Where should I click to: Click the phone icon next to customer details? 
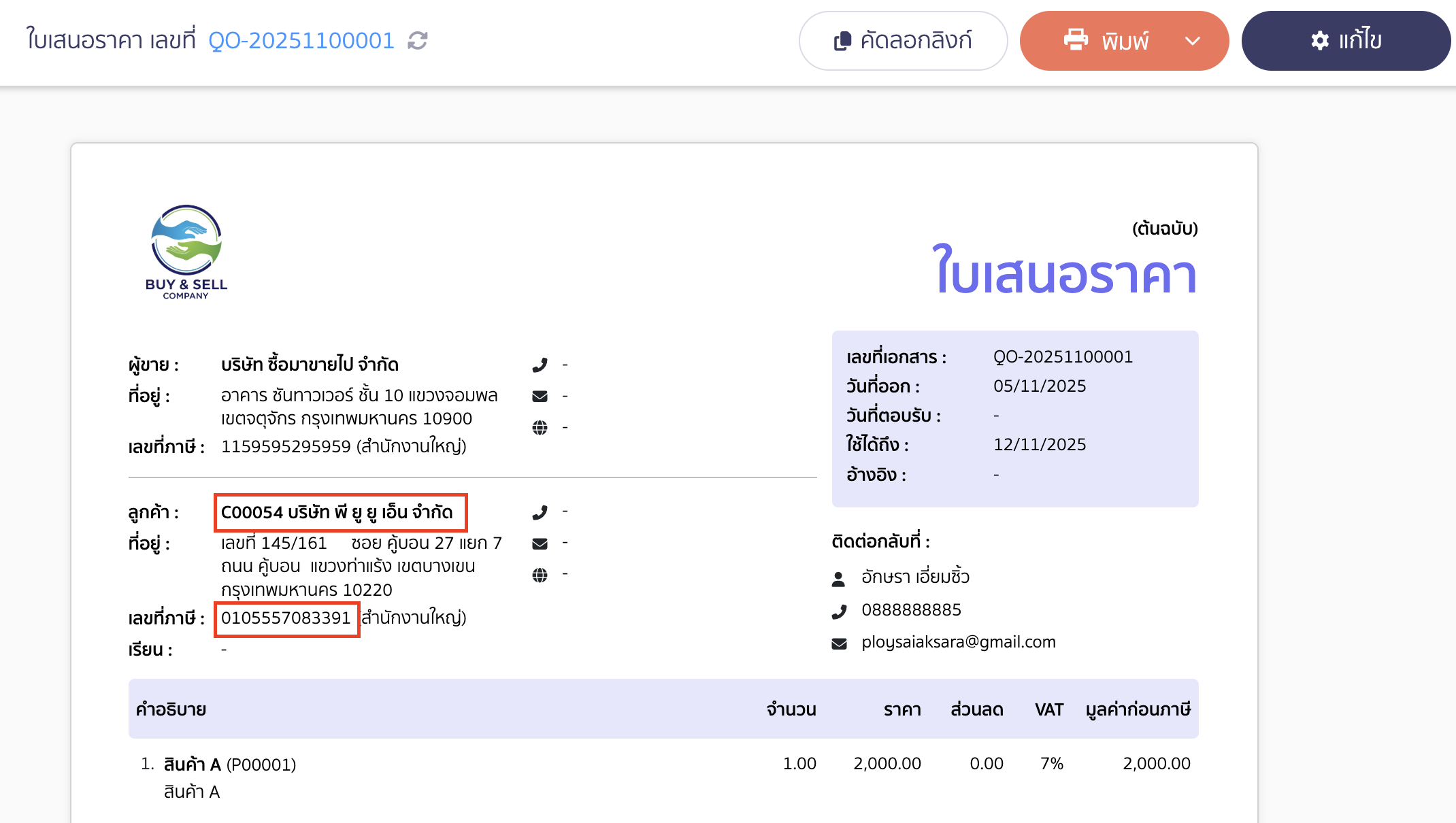point(540,511)
